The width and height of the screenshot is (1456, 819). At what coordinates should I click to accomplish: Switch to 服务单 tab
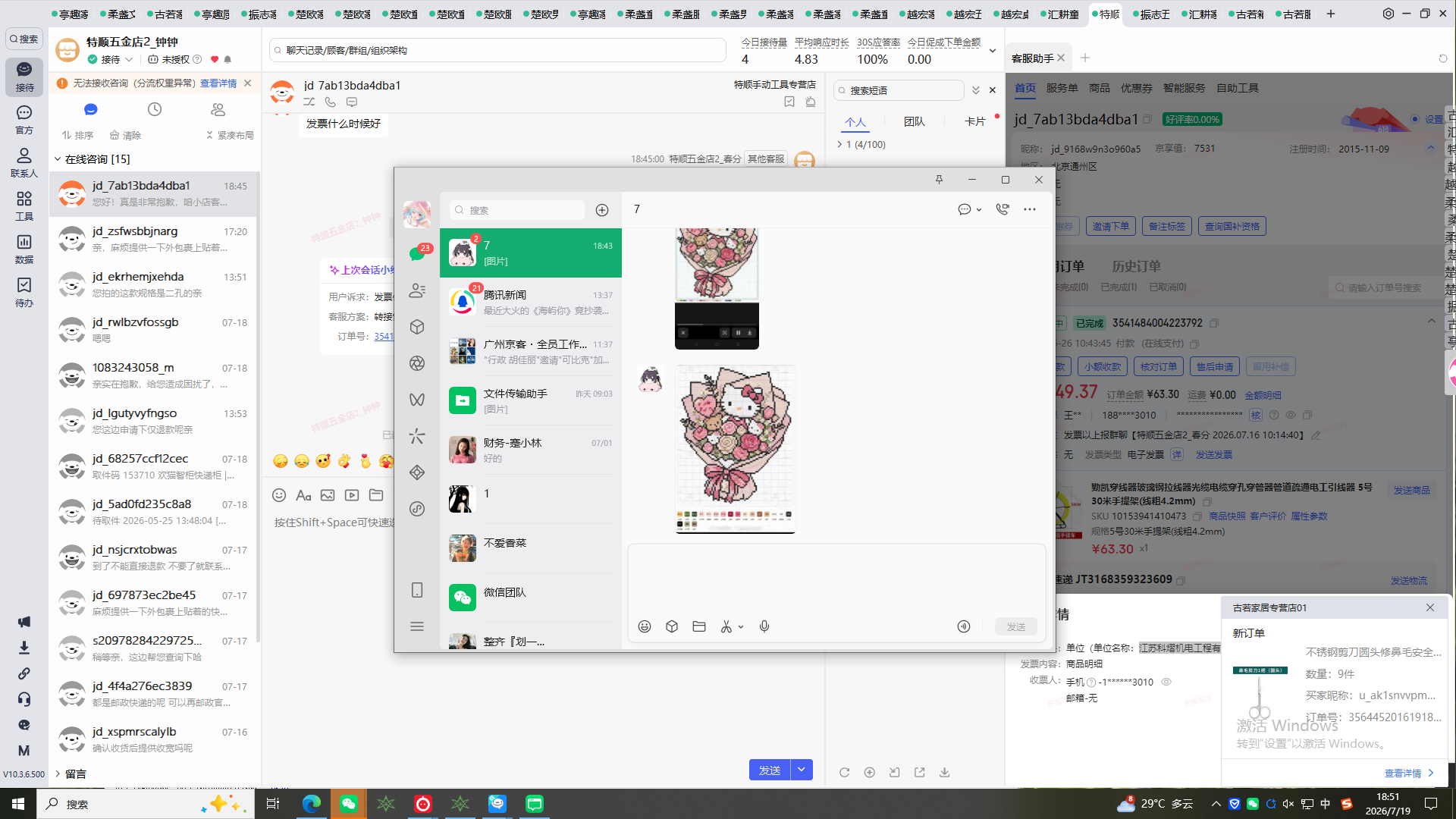click(1062, 88)
